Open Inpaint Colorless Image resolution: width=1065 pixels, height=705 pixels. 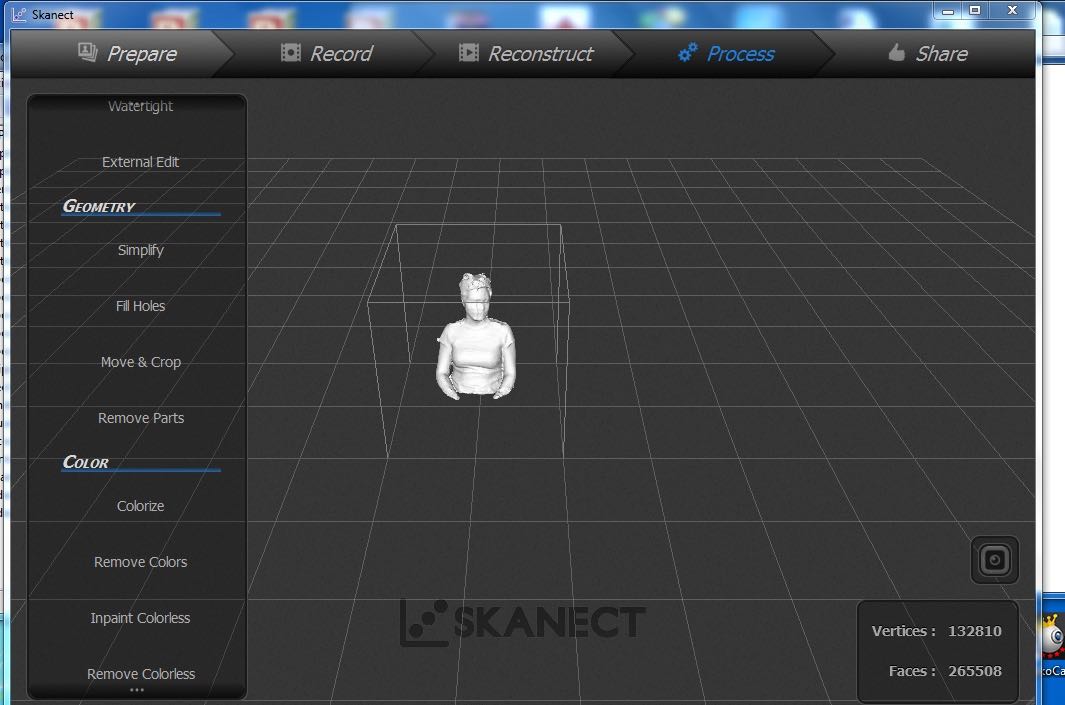point(140,618)
